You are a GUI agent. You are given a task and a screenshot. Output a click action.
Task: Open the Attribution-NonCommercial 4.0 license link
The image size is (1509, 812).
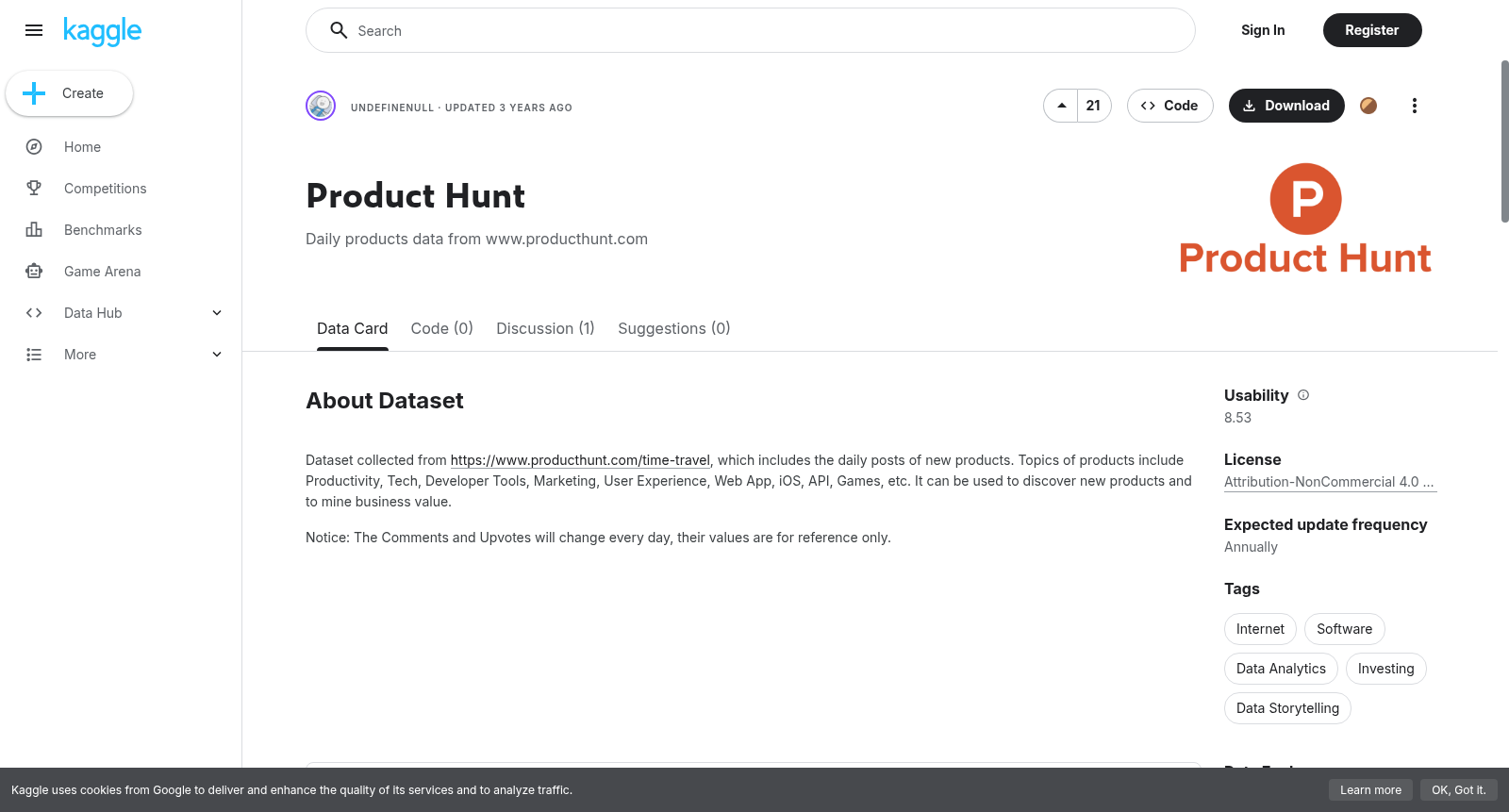tap(1330, 482)
